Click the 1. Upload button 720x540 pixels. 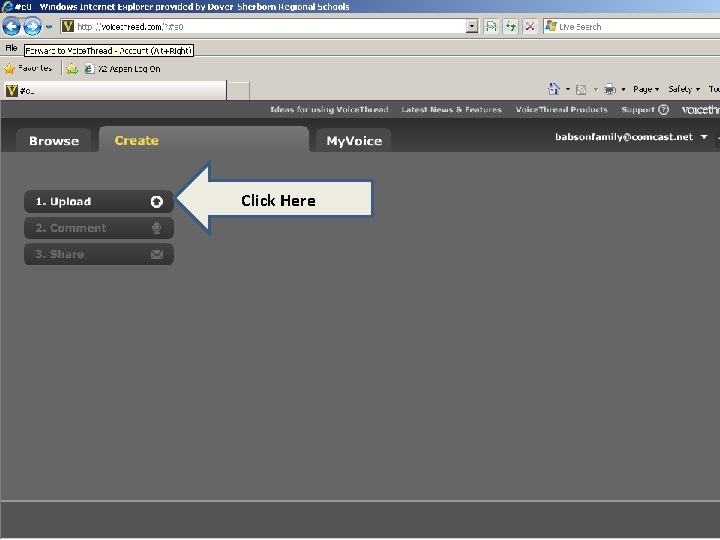point(99,202)
